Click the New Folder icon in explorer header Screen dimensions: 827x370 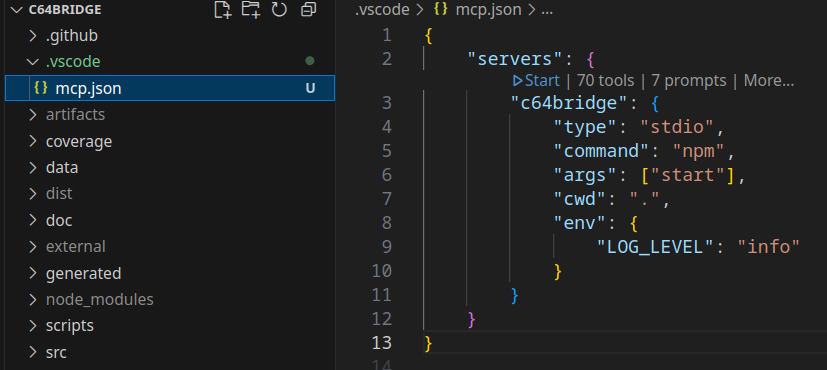coord(251,9)
